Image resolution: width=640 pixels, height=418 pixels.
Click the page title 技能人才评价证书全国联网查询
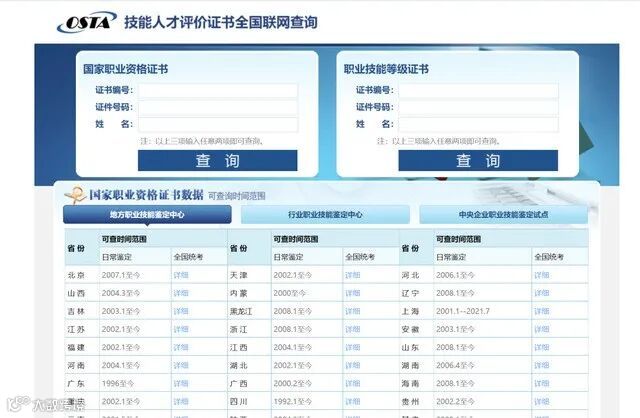point(221,22)
